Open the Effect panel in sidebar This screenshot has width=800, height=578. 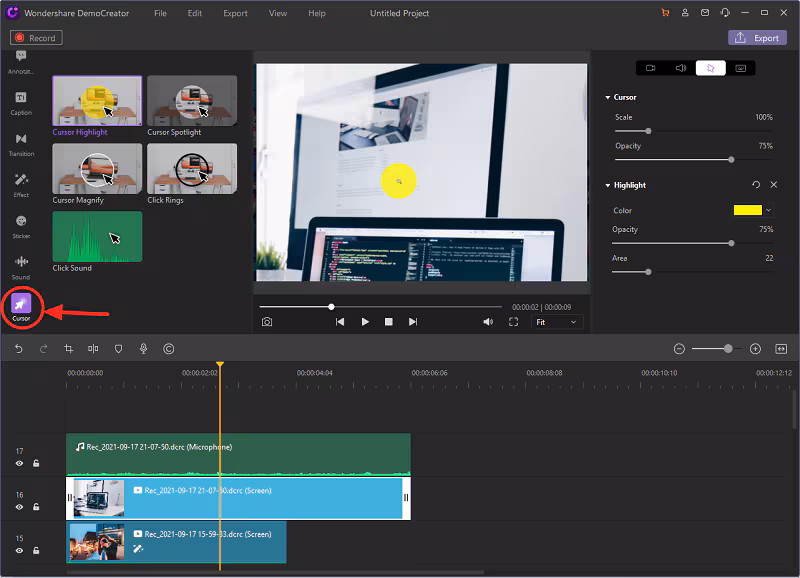(x=21, y=185)
